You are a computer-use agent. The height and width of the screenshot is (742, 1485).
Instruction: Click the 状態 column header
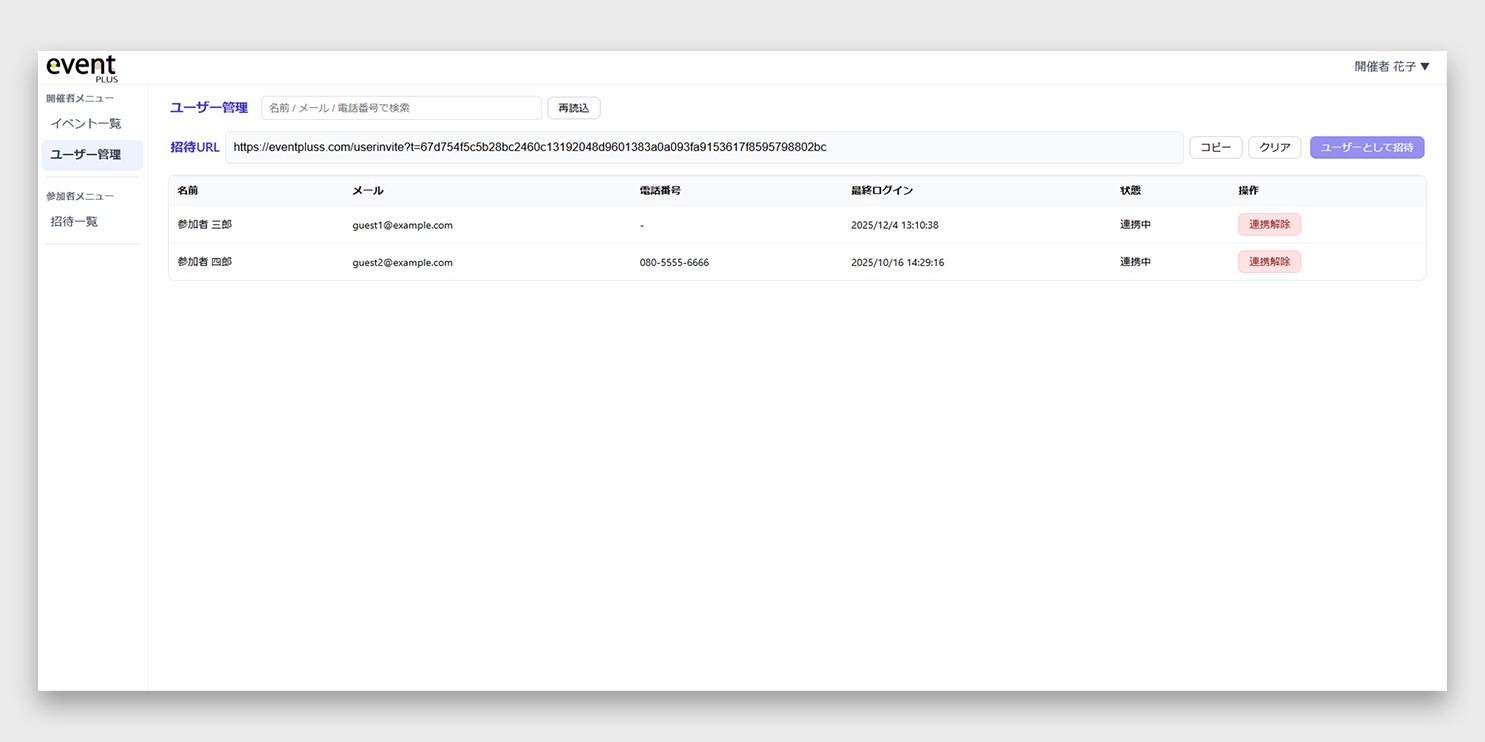tap(1130, 191)
